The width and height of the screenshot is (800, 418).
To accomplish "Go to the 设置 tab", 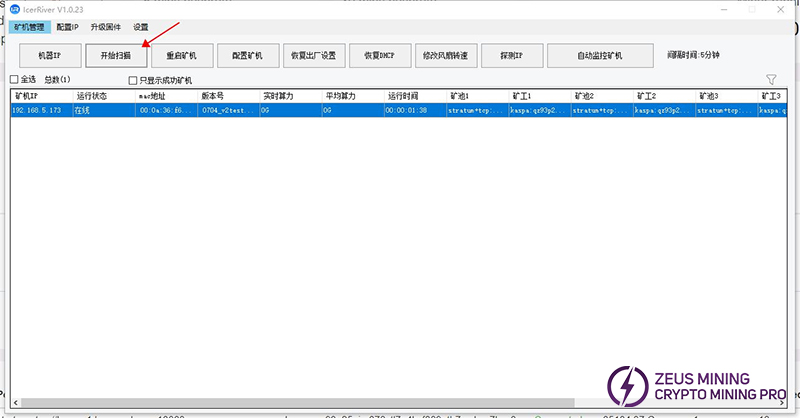I will coord(140,27).
